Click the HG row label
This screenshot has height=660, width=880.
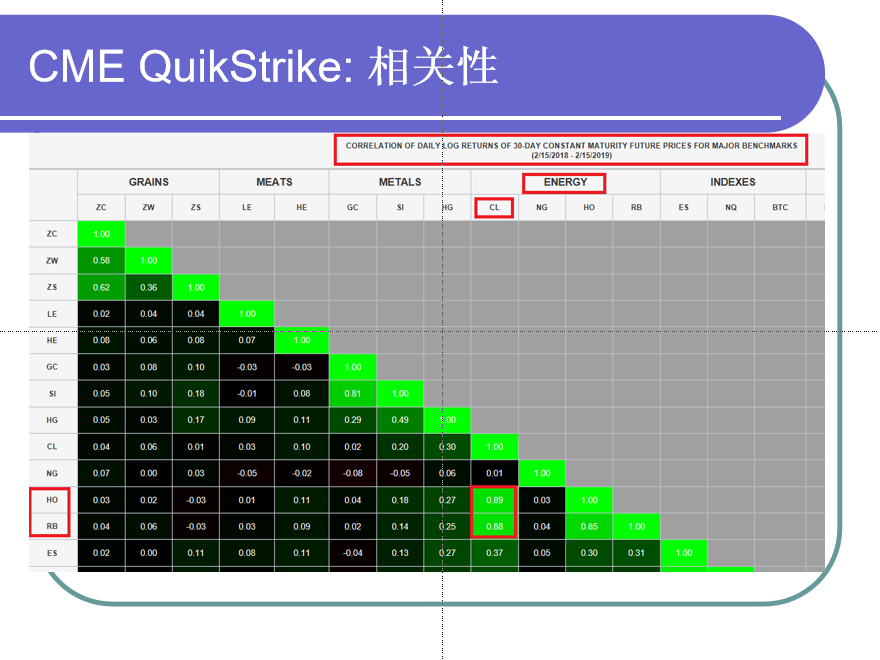[52, 420]
